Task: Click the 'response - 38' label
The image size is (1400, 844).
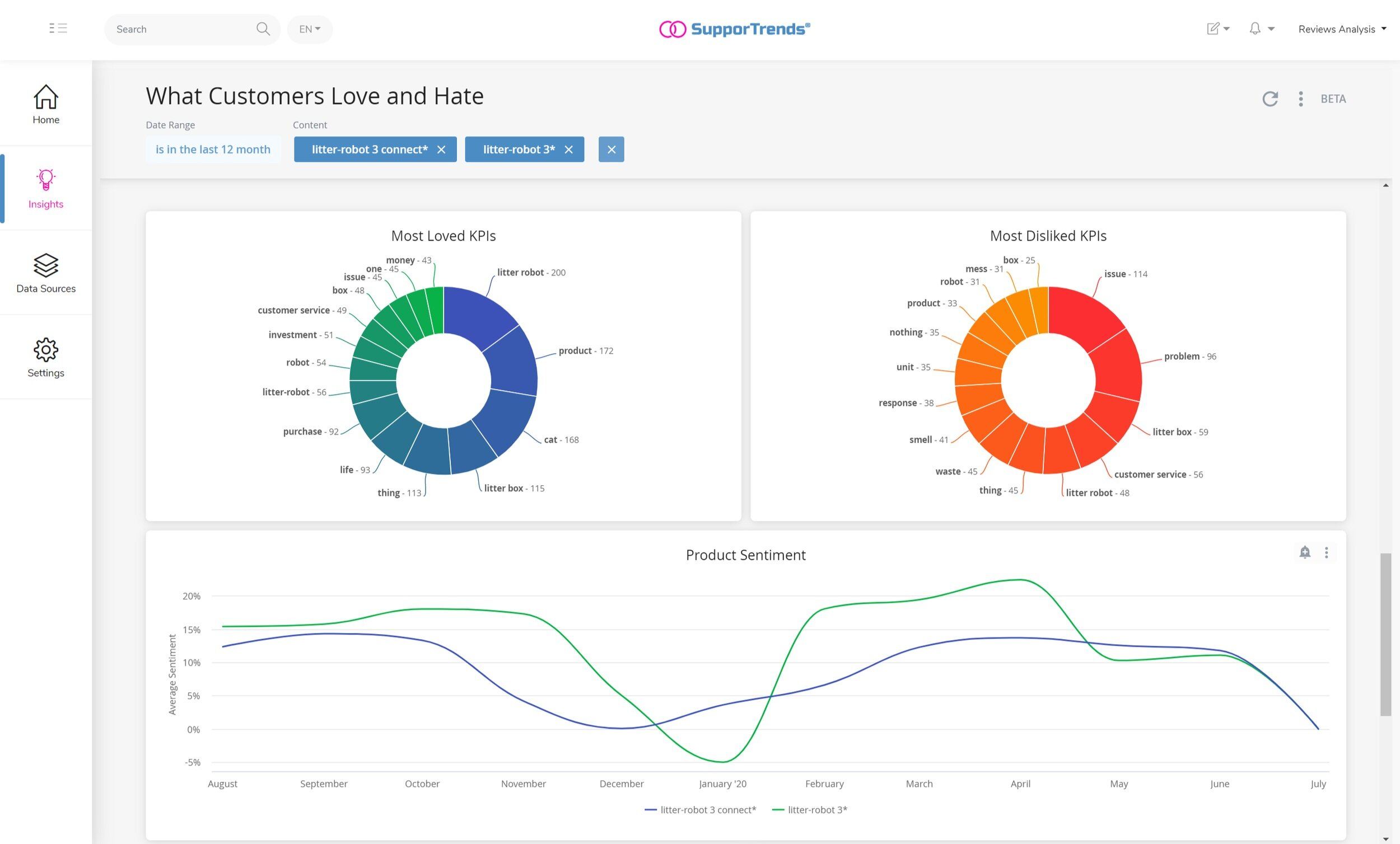Action: pos(906,402)
